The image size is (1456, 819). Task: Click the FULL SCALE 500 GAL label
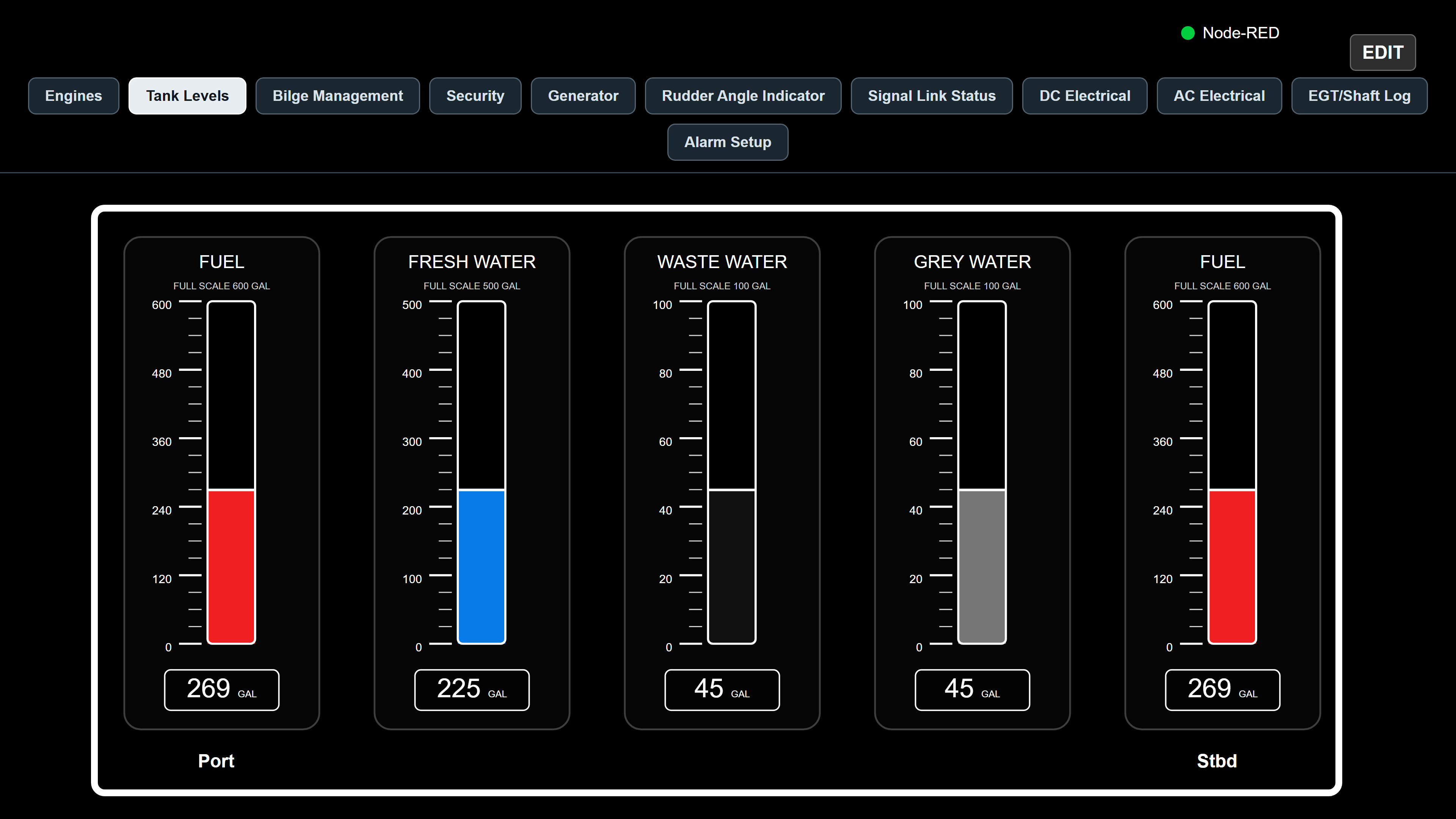coord(471,286)
